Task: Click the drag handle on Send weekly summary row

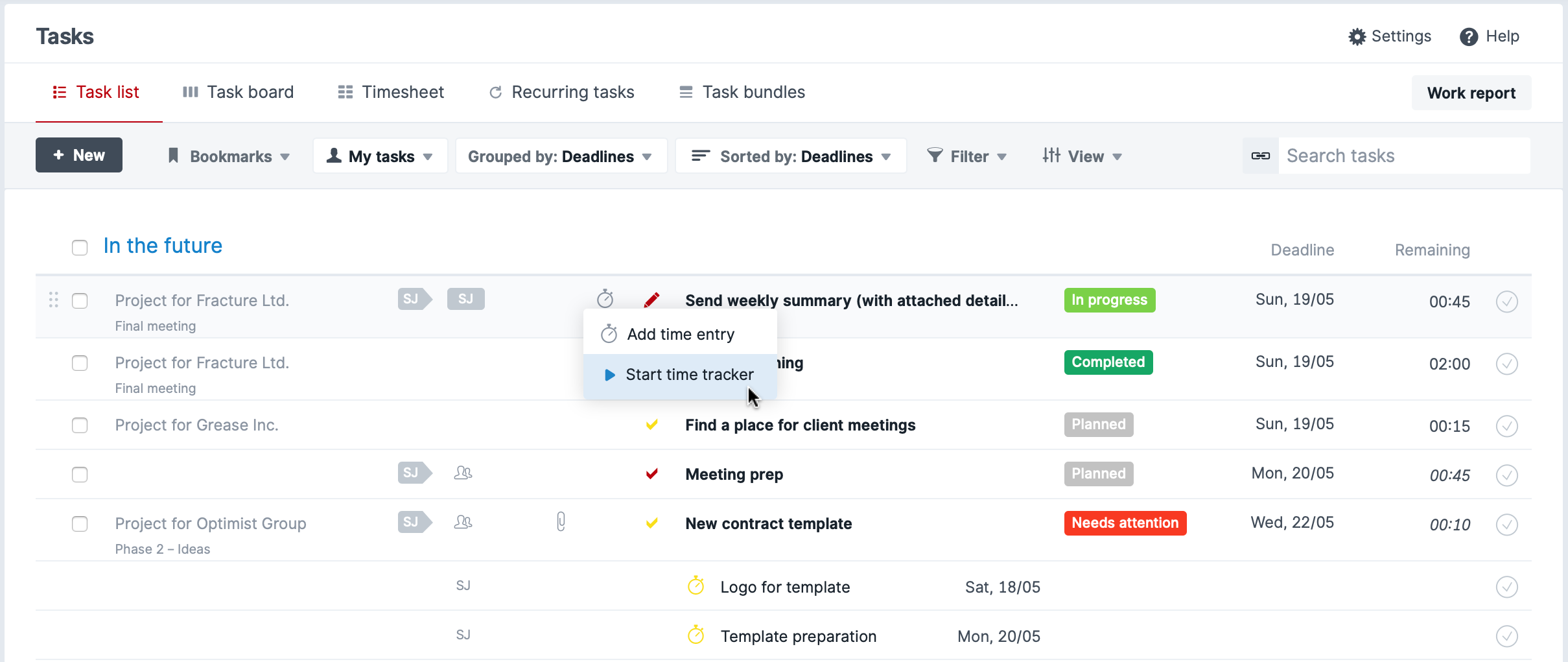Action: (x=54, y=300)
